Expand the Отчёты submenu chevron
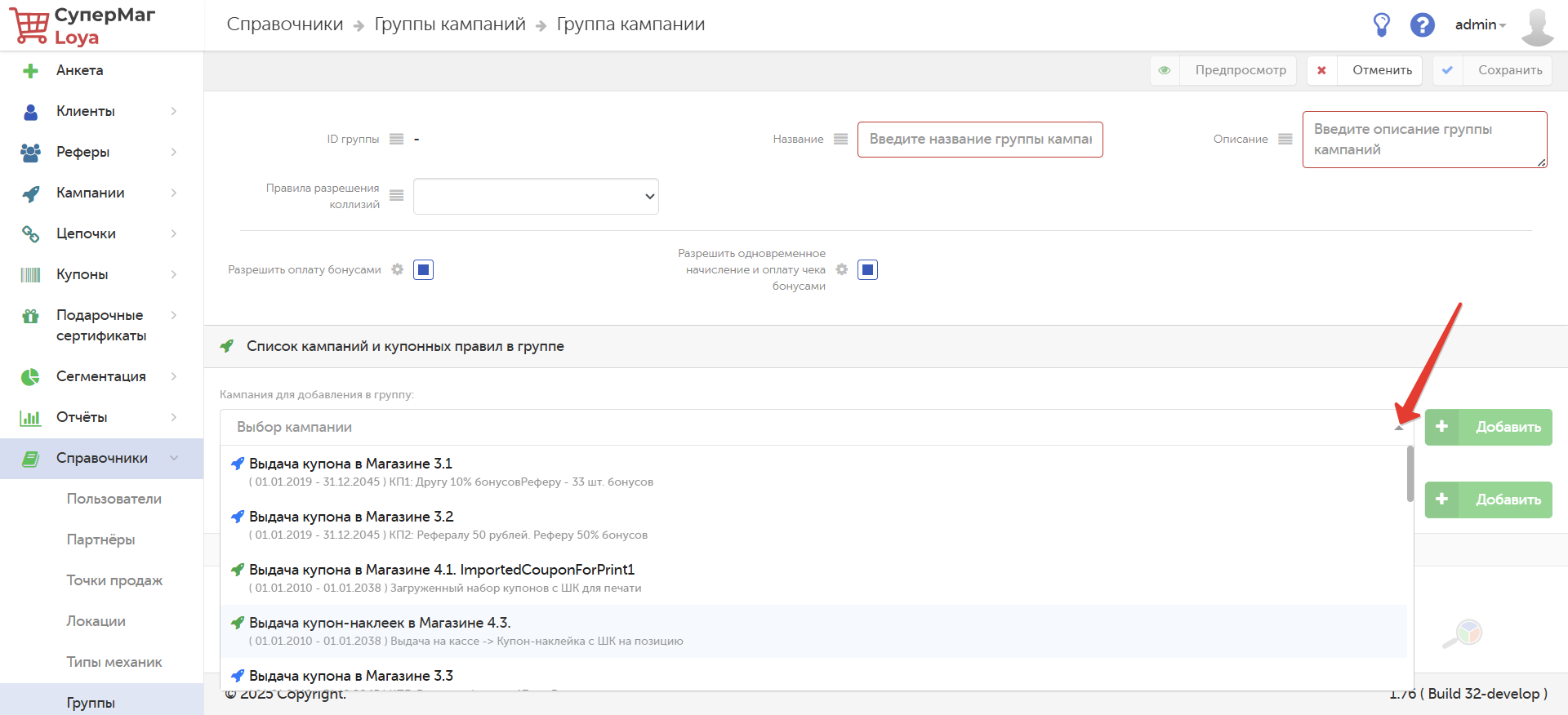Viewport: 1568px width, 715px height. coord(174,417)
